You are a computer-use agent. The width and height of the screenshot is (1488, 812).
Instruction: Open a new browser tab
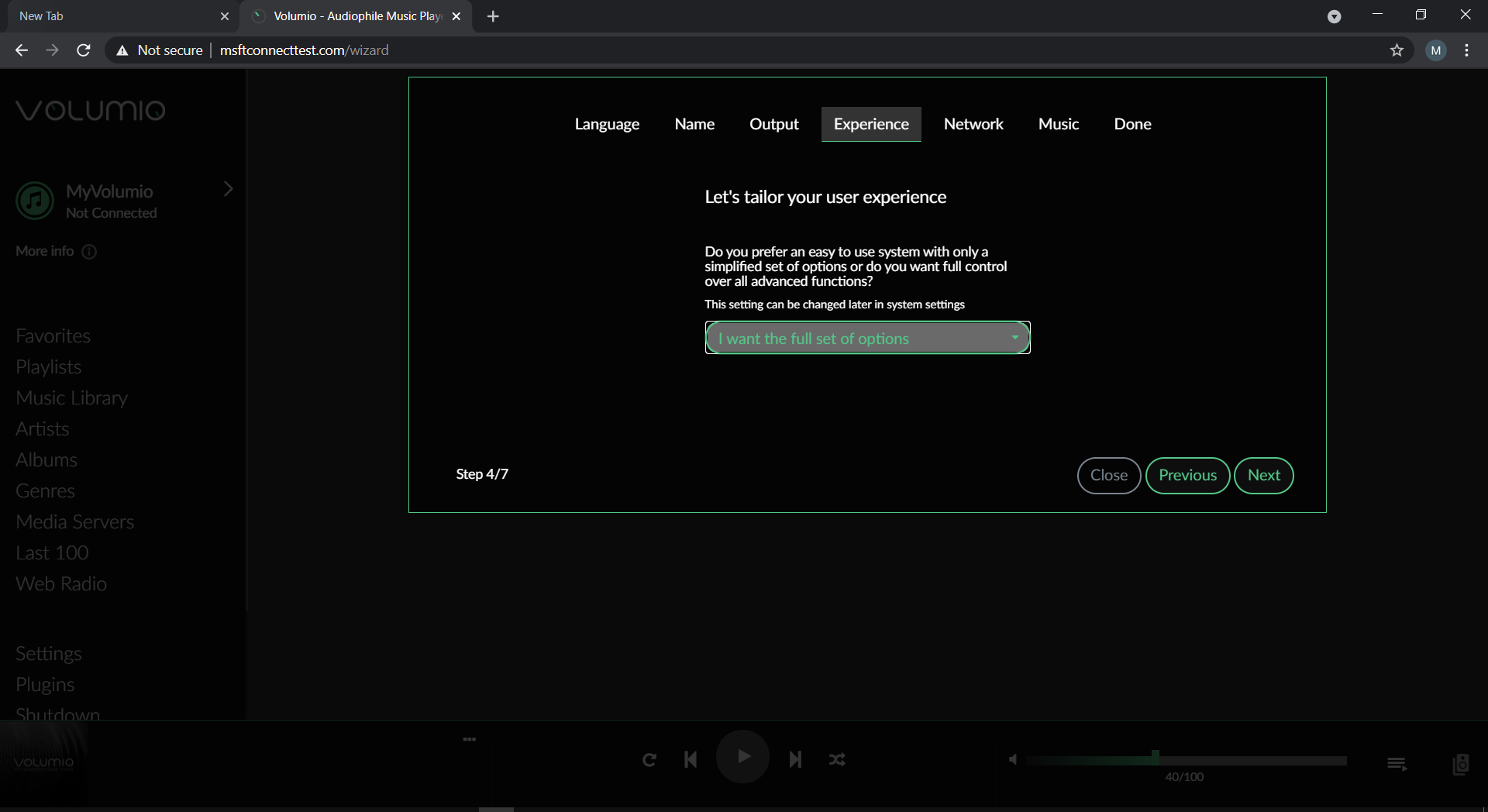tap(493, 16)
